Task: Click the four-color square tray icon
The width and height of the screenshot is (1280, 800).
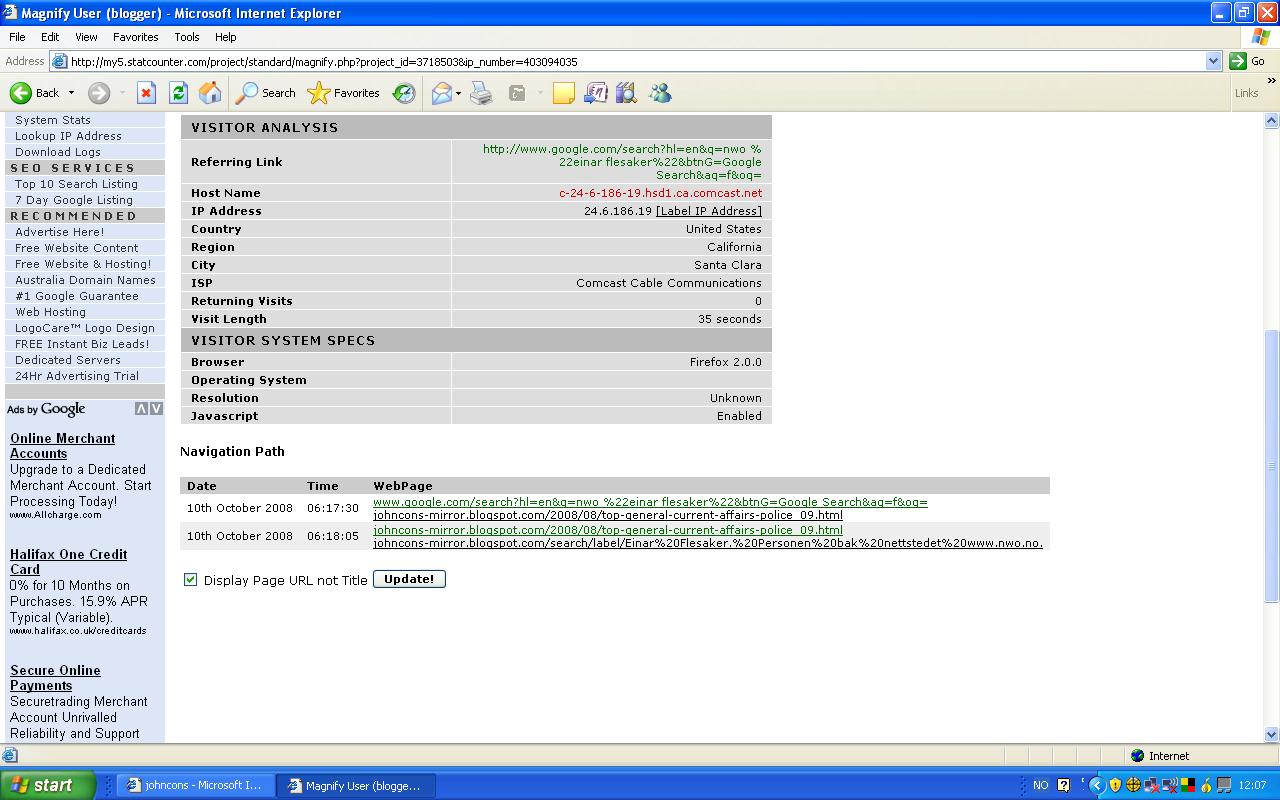Action: pyautogui.click(x=1188, y=786)
